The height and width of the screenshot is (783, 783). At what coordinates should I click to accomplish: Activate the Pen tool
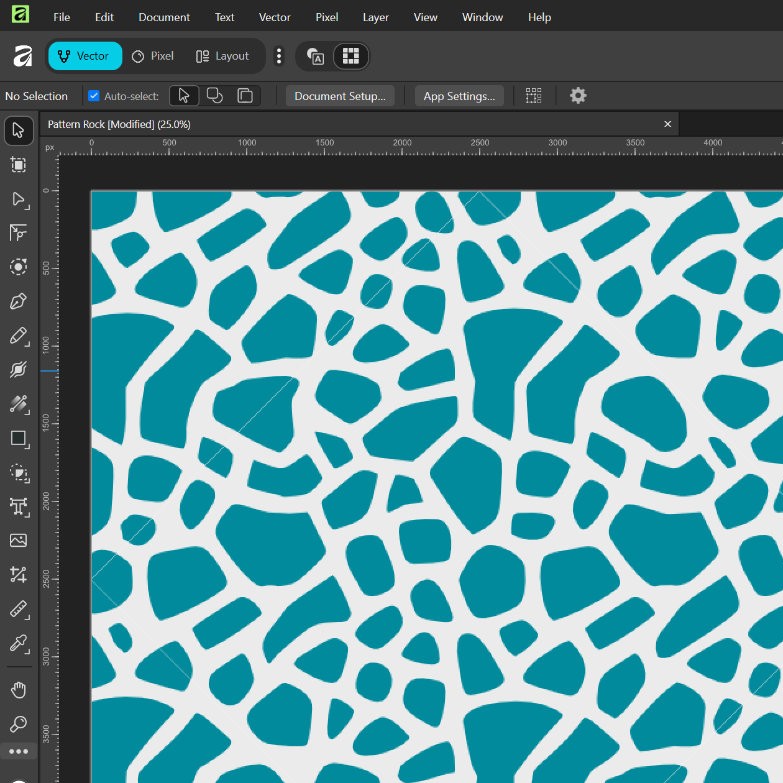pyautogui.click(x=18, y=301)
